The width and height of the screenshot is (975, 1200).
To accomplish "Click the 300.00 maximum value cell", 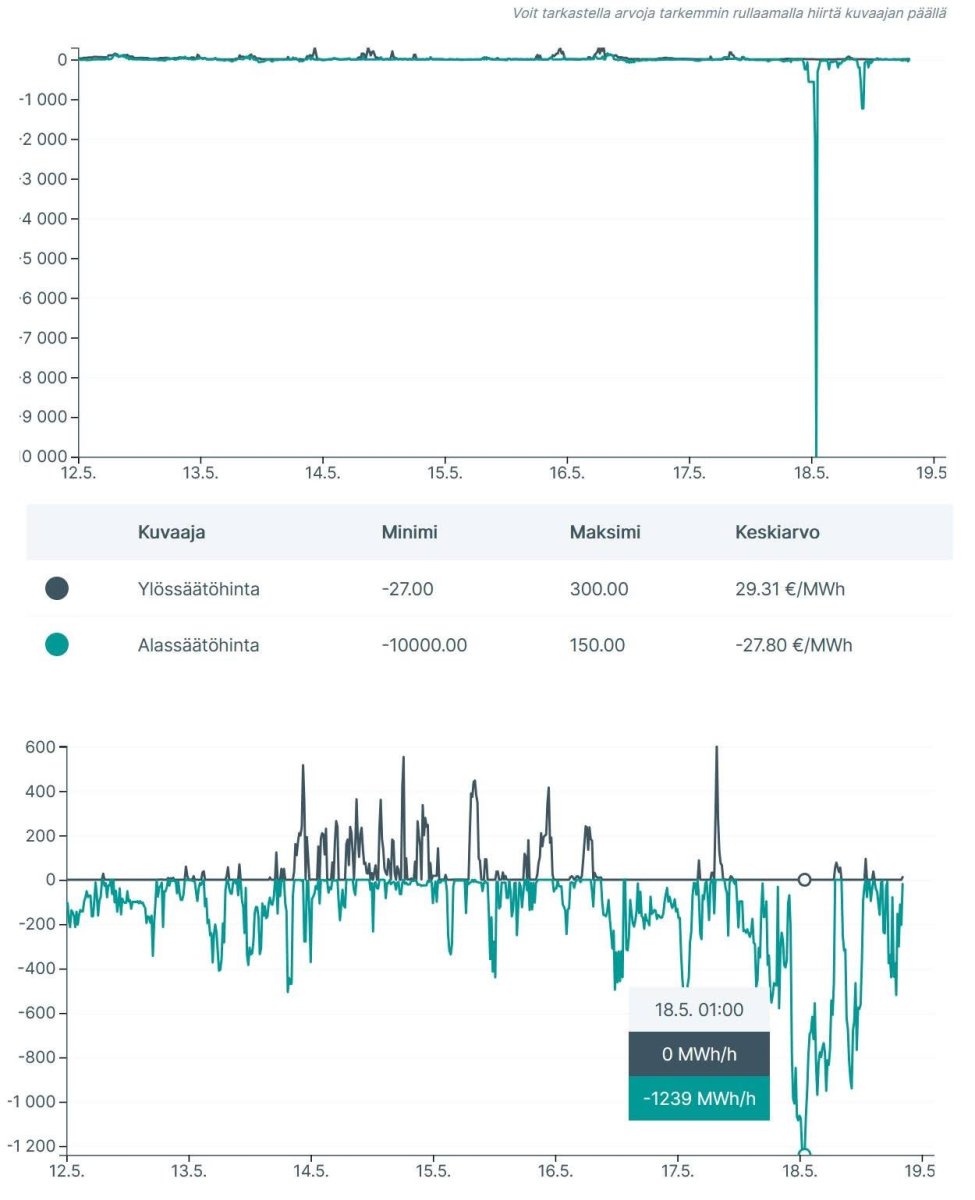I will pyautogui.click(x=599, y=589).
